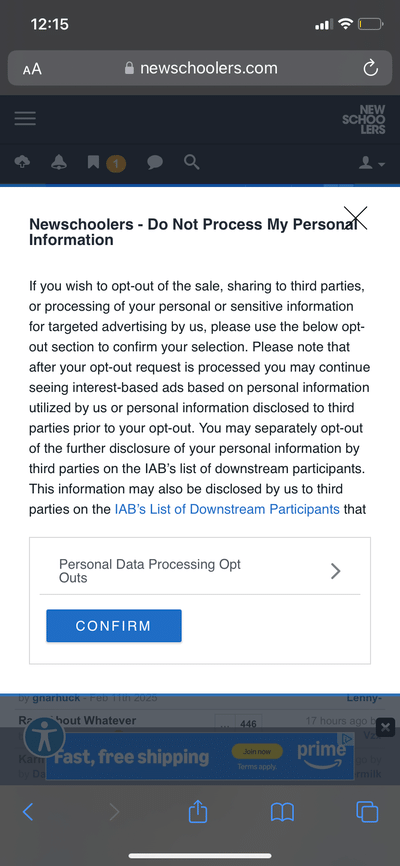400x866 pixels.
Task: Open the Safari share sheet
Action: [198, 811]
